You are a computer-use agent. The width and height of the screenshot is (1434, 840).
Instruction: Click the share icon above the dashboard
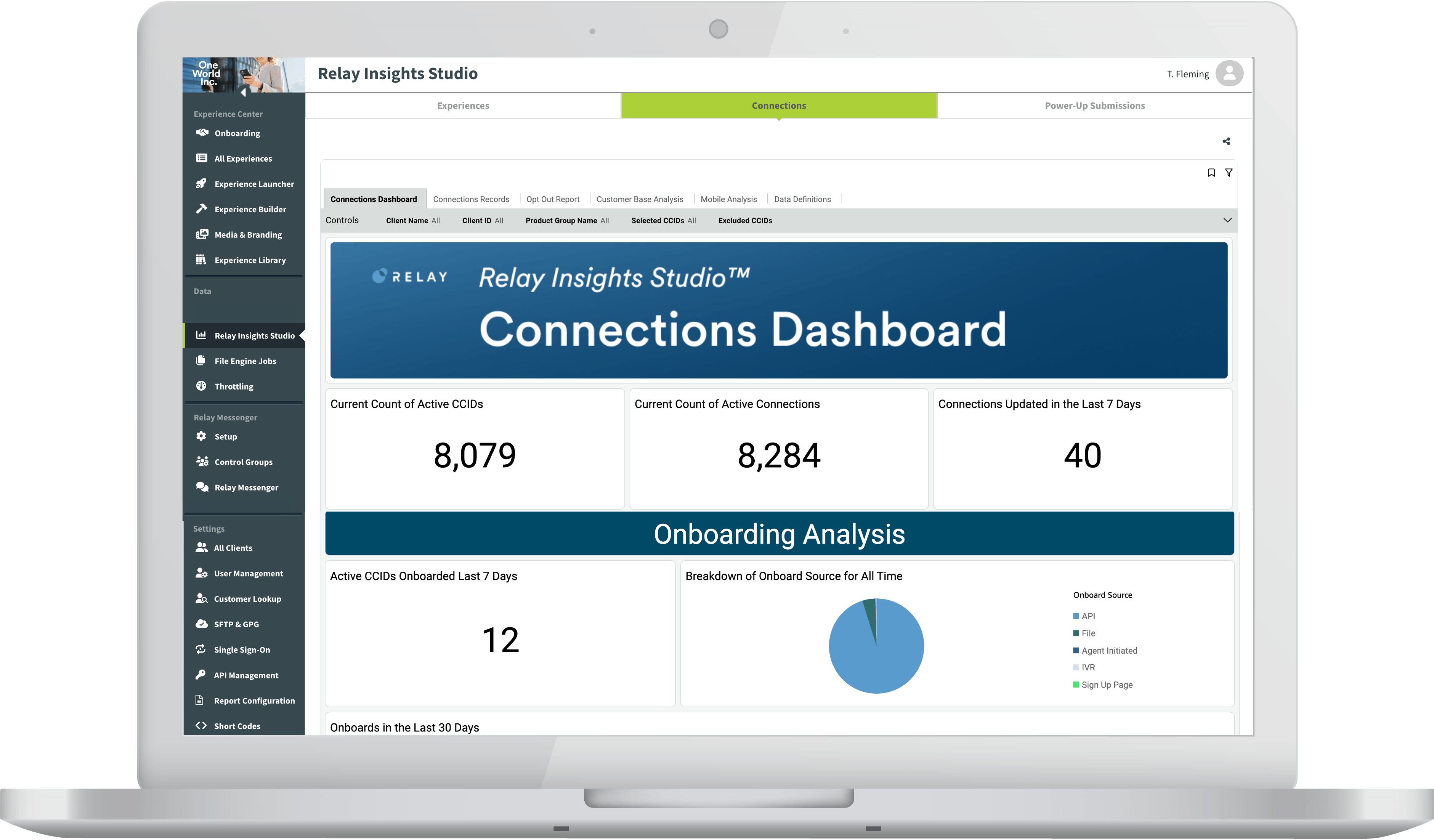click(x=1226, y=141)
